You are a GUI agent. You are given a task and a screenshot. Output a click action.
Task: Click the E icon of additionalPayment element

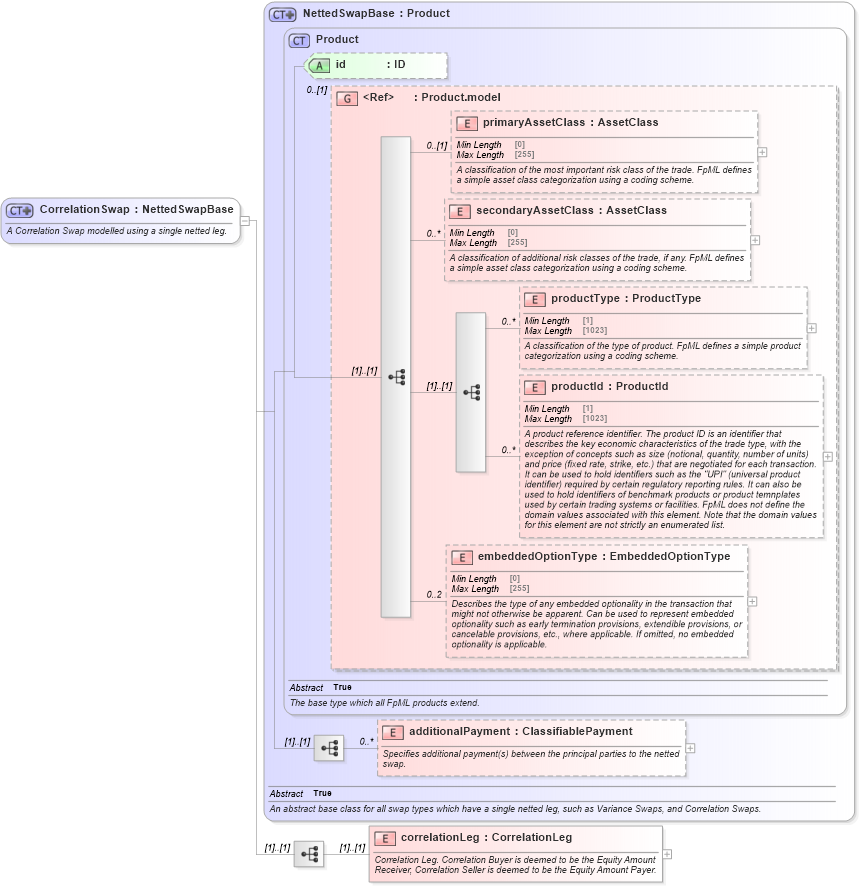tap(391, 732)
